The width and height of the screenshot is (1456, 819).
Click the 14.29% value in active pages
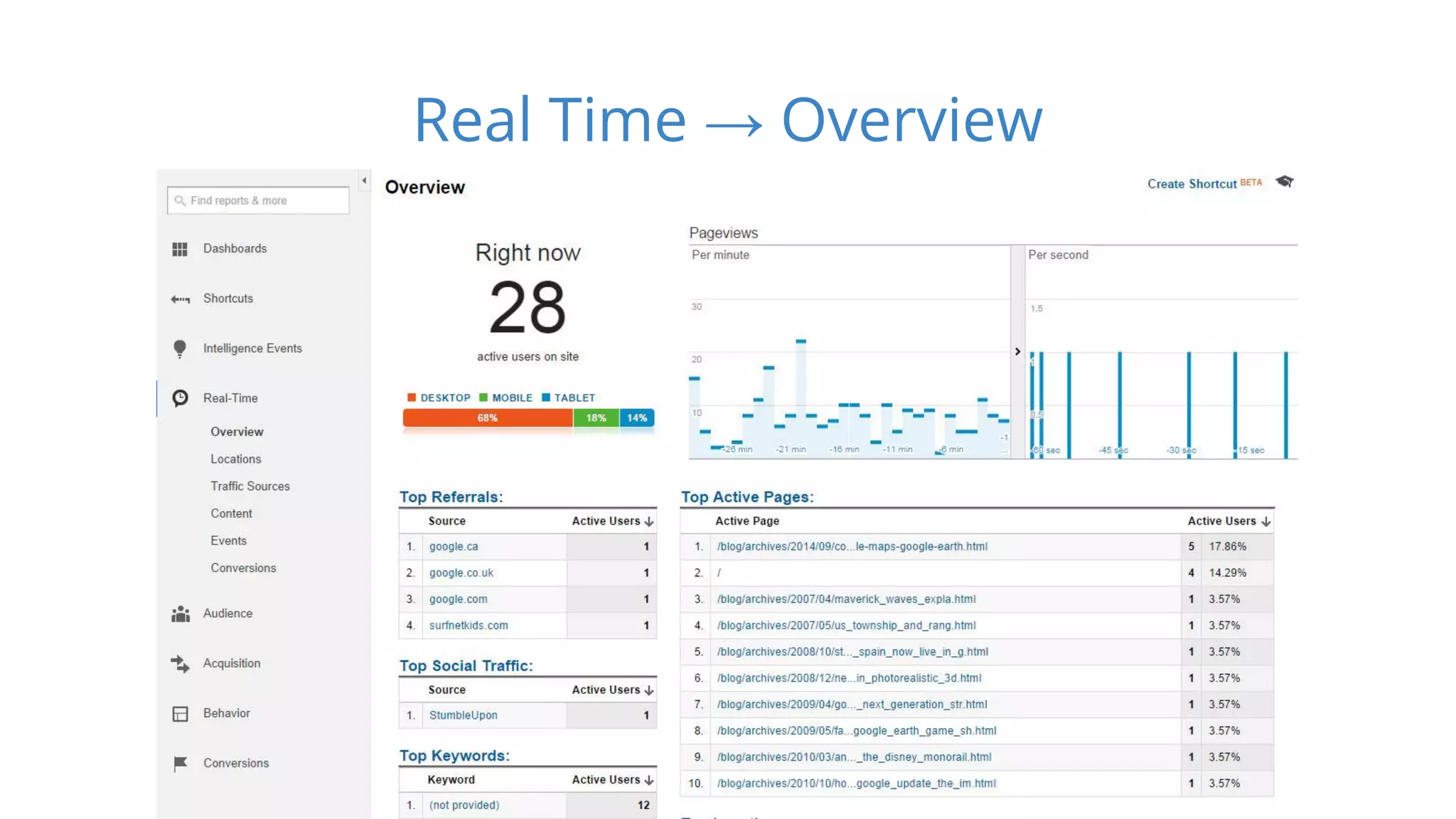point(1228,573)
